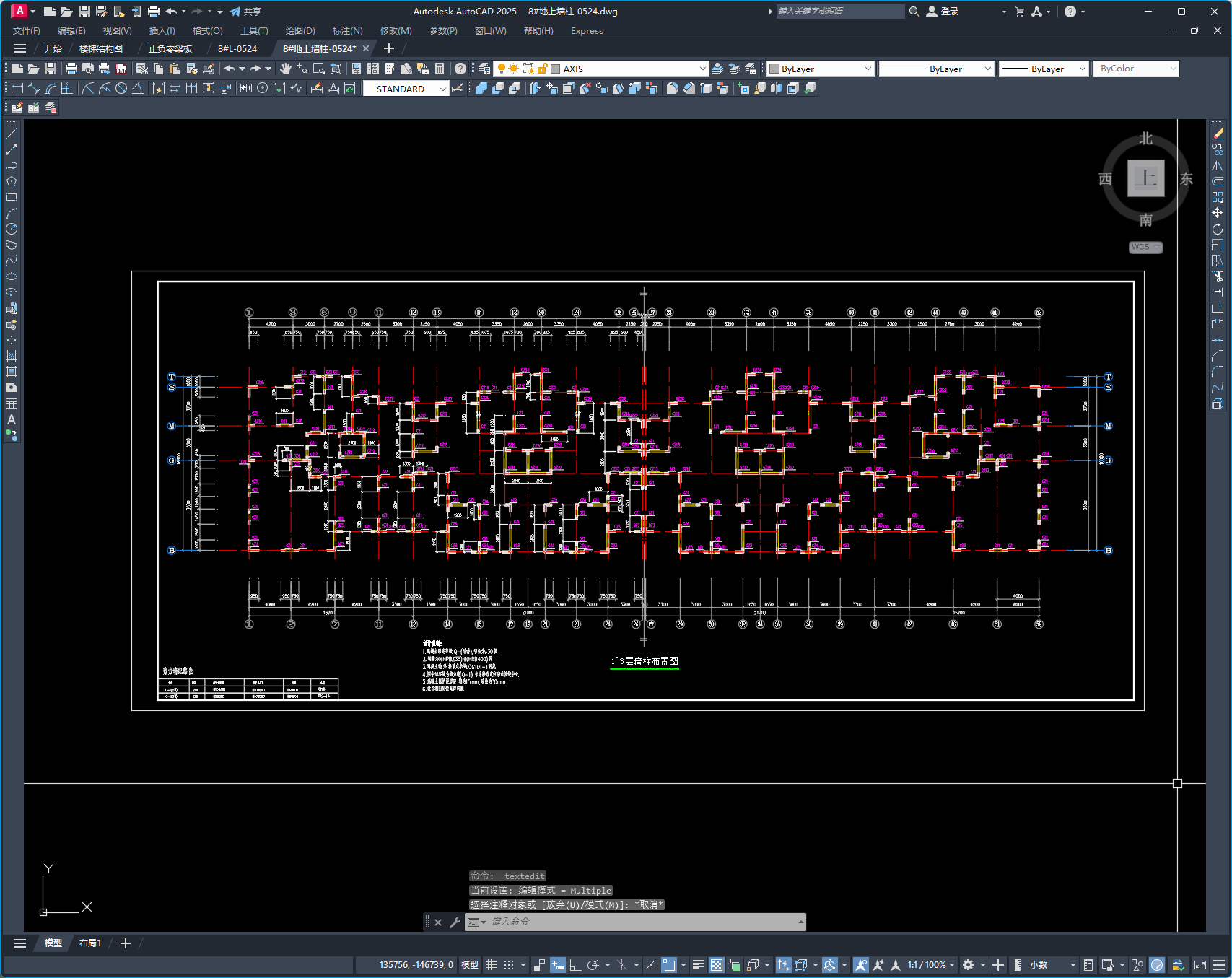Select the Multiline Text tool
The image size is (1232, 978).
pyautogui.click(x=12, y=419)
